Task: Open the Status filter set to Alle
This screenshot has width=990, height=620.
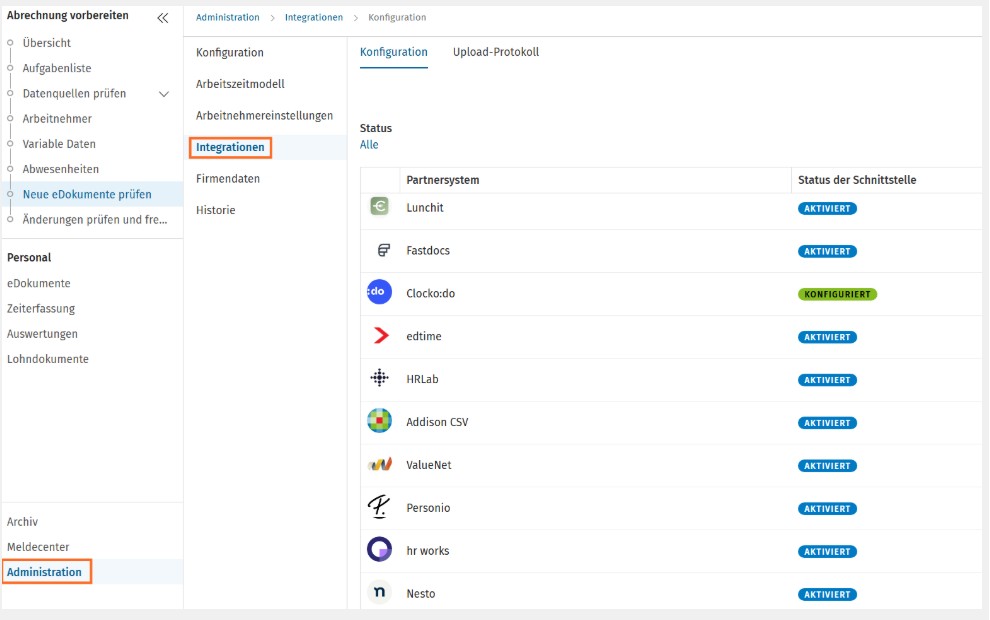Action: [369, 145]
